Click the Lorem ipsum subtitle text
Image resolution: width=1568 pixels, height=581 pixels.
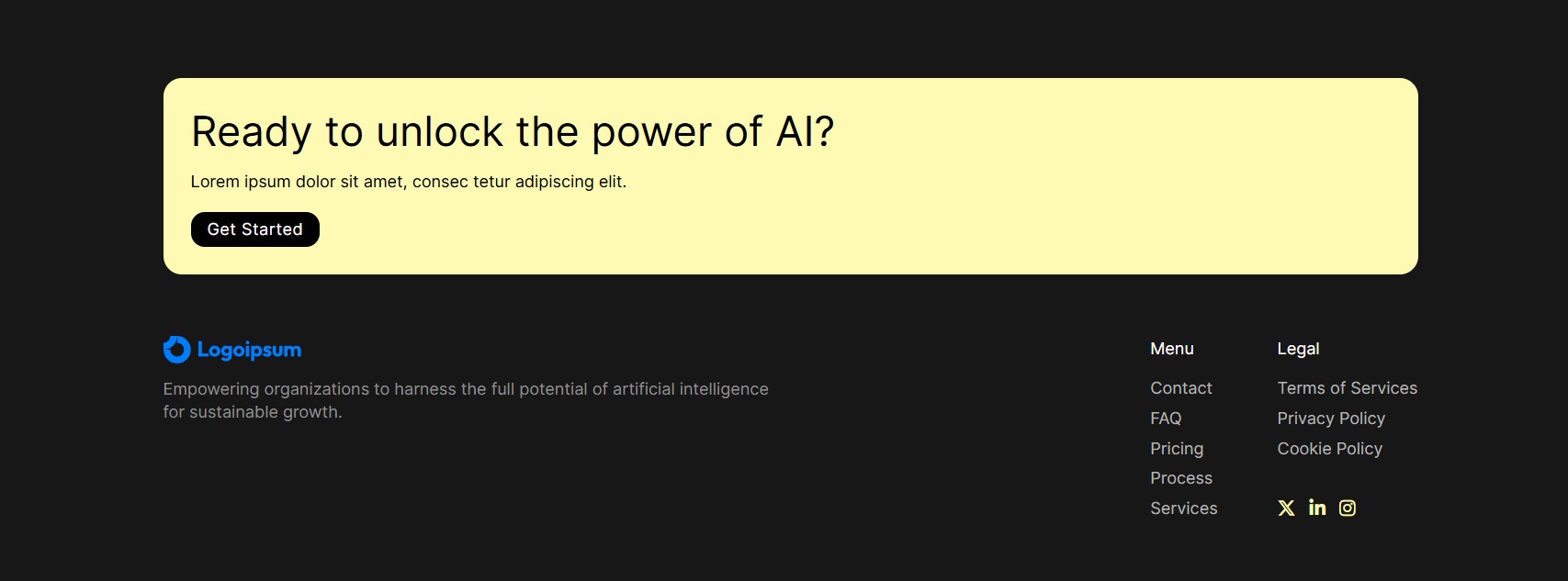pos(408,182)
